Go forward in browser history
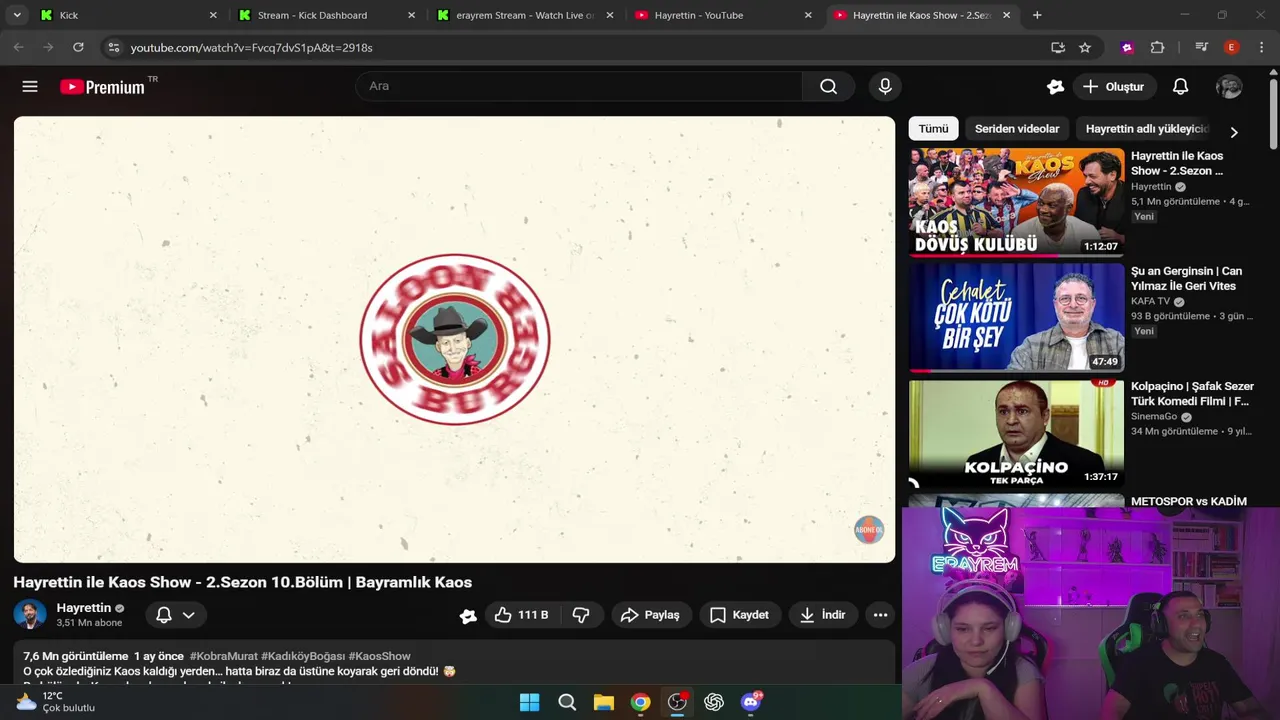The image size is (1280, 720). [48, 47]
